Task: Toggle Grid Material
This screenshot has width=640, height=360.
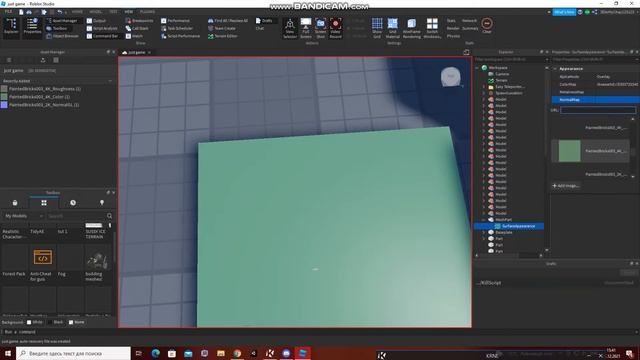Action: tap(393, 28)
